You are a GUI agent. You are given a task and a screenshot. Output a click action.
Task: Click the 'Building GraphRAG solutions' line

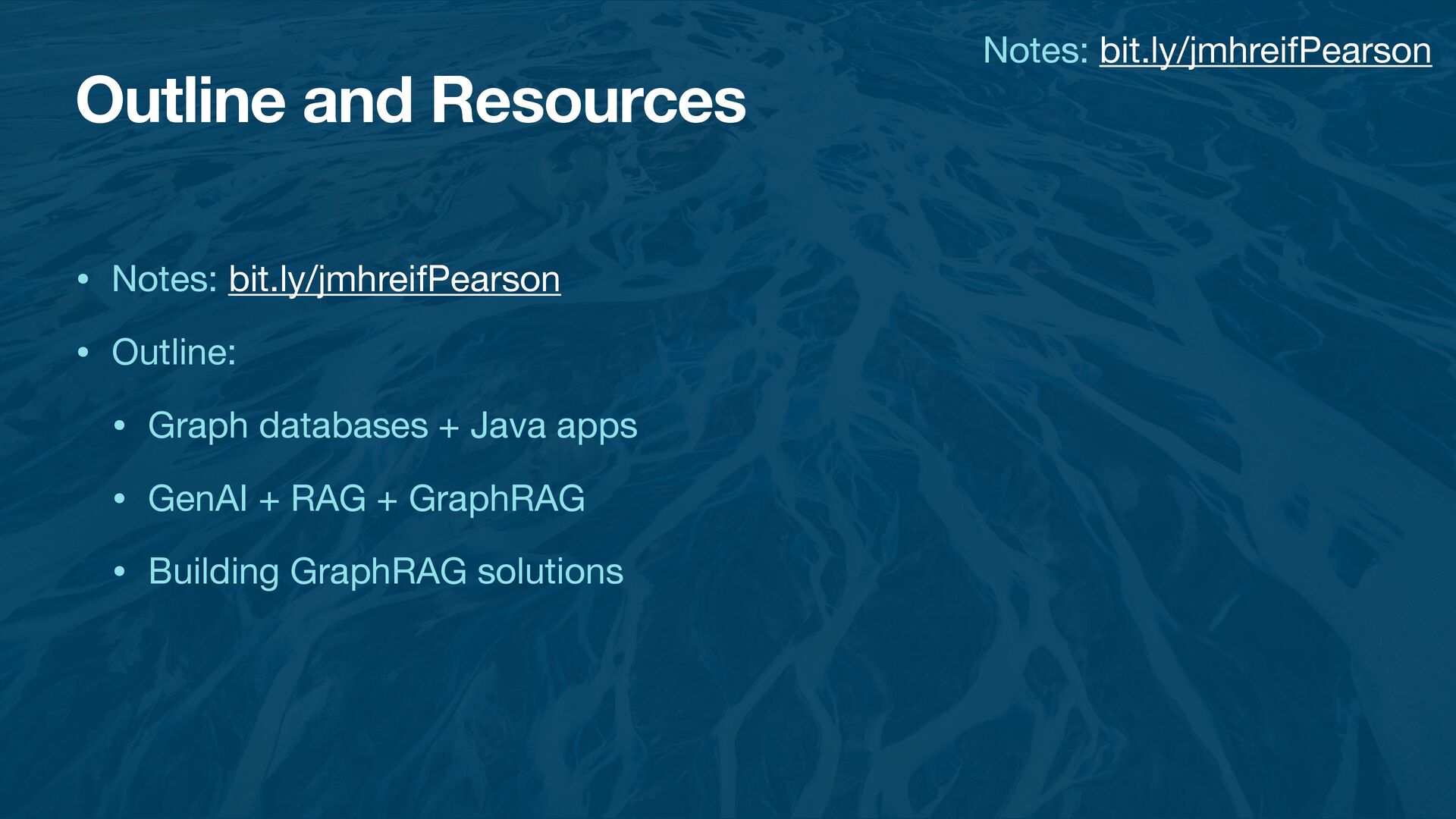point(385,571)
